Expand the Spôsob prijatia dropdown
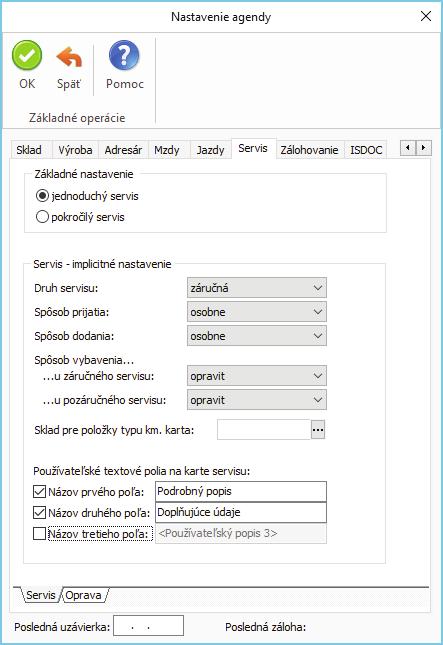The height and width of the screenshot is (645, 443). click(x=257, y=312)
